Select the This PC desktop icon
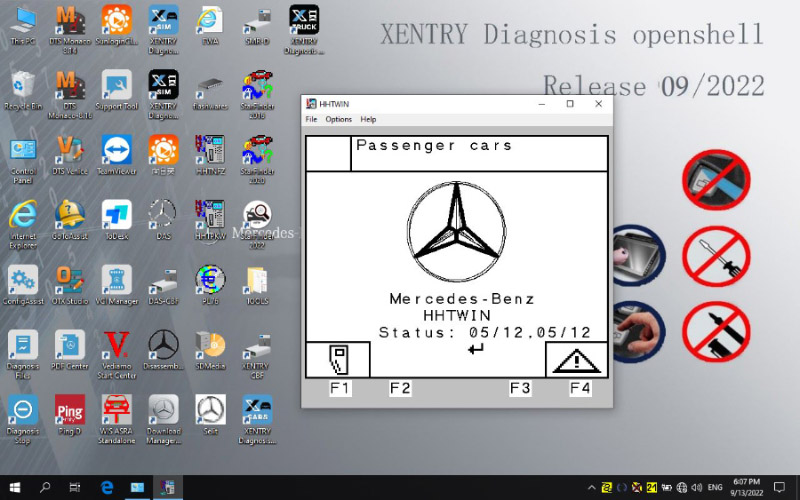This screenshot has height=500, width=800. pos(23,26)
